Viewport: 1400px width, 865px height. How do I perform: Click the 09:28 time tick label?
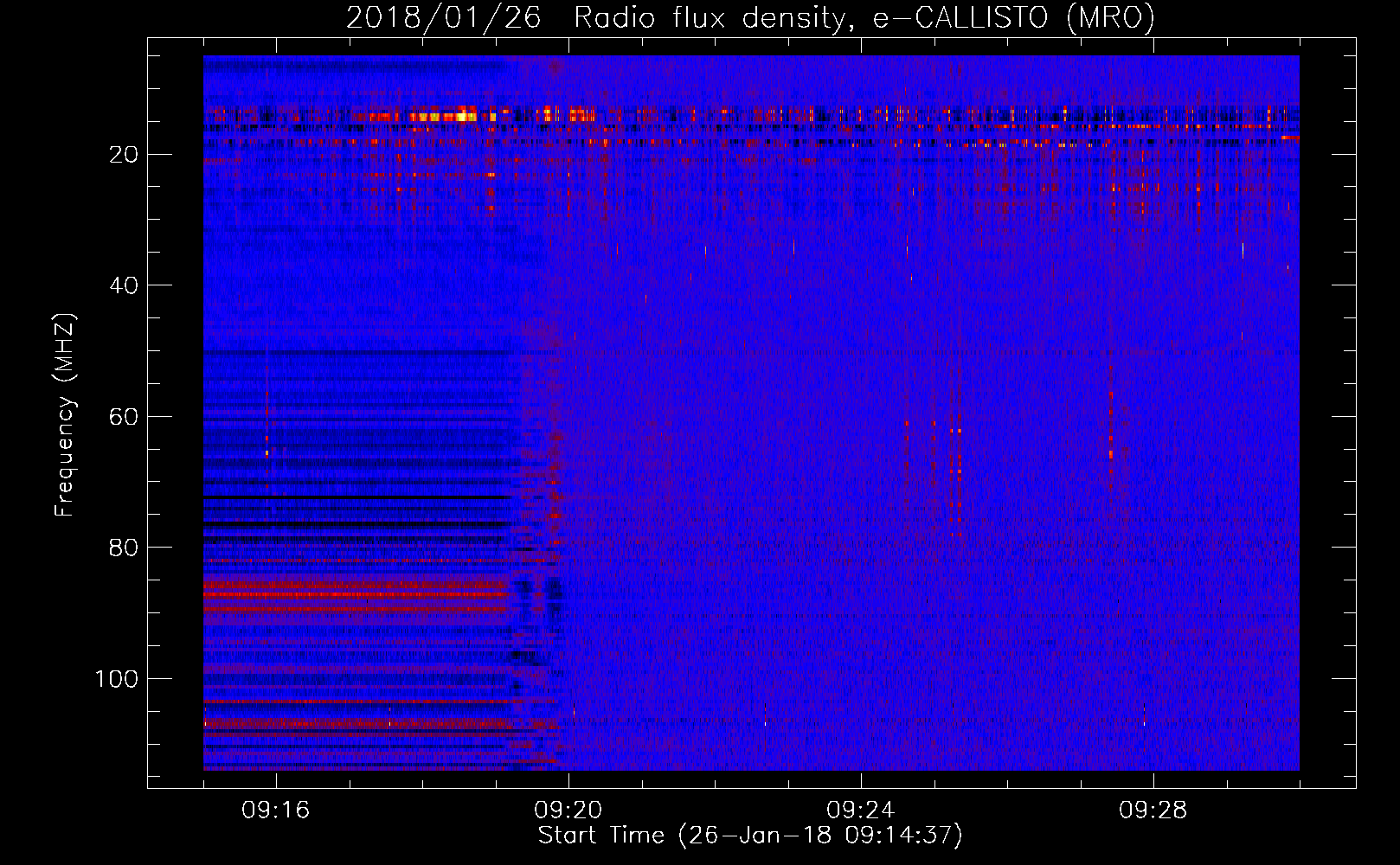click(1153, 811)
